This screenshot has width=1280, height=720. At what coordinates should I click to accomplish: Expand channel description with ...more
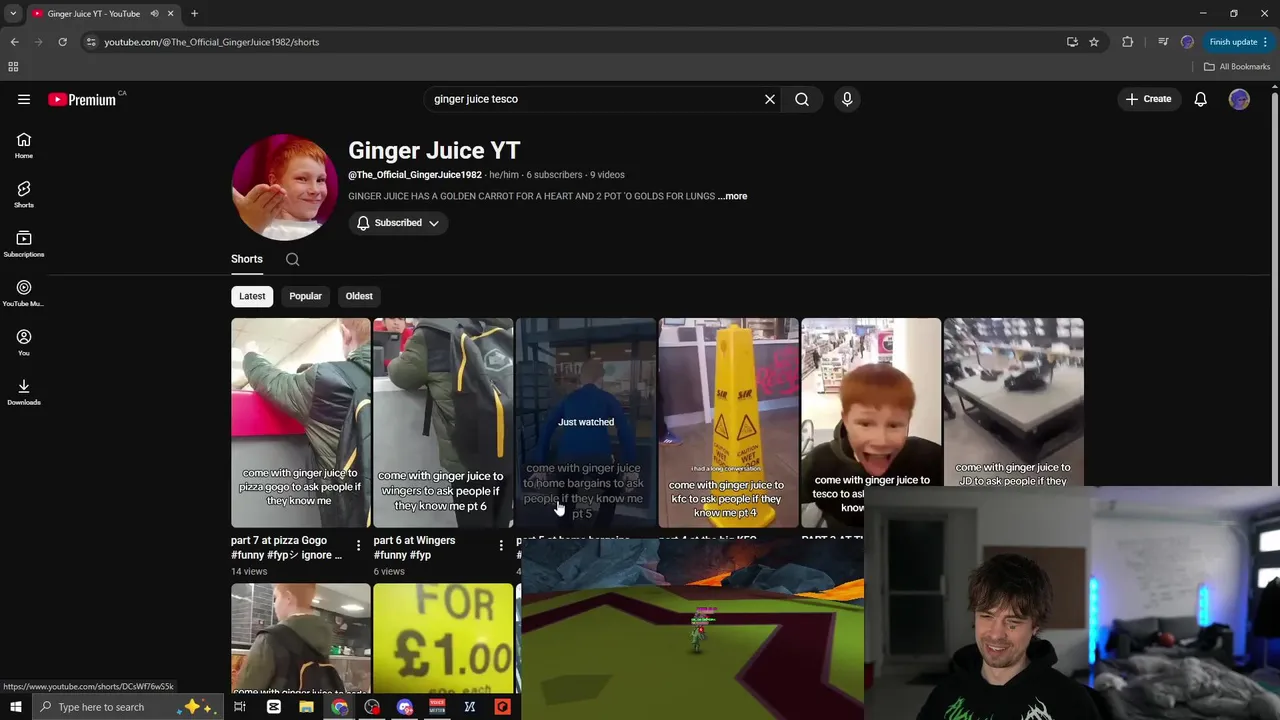pyautogui.click(x=732, y=196)
